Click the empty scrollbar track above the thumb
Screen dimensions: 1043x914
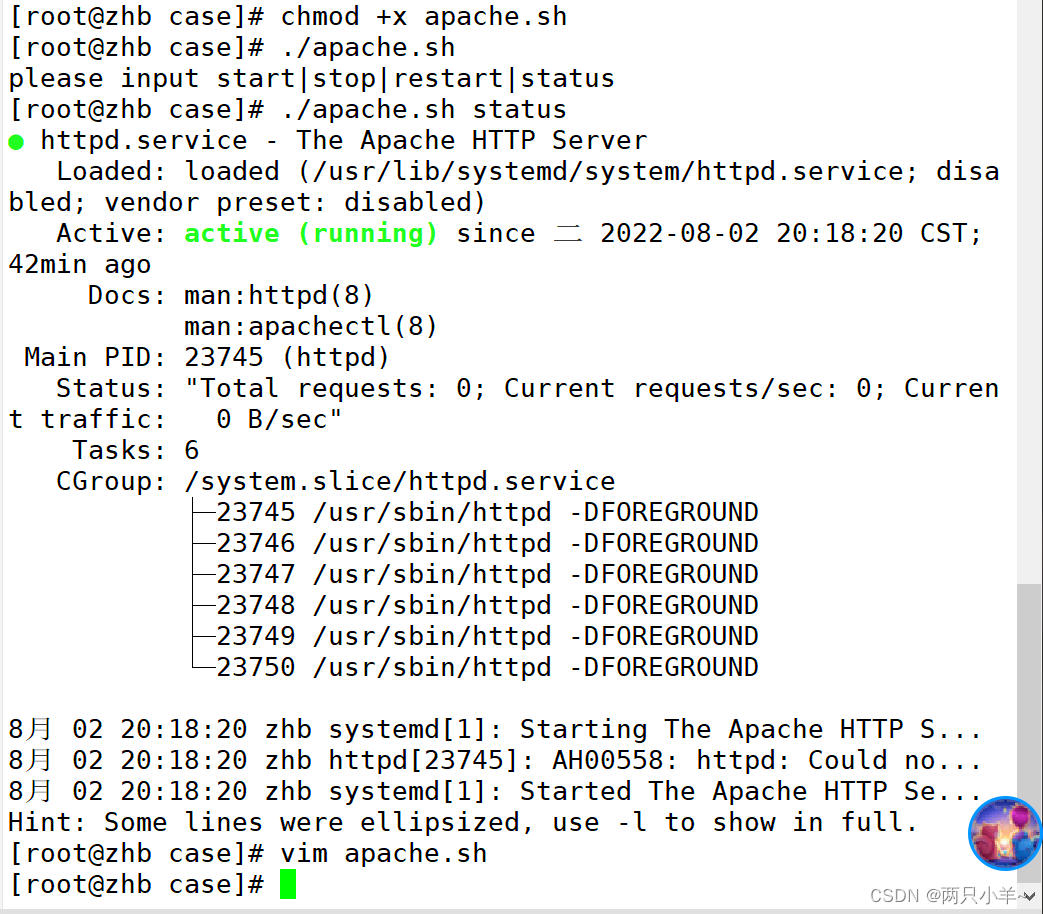click(1029, 291)
